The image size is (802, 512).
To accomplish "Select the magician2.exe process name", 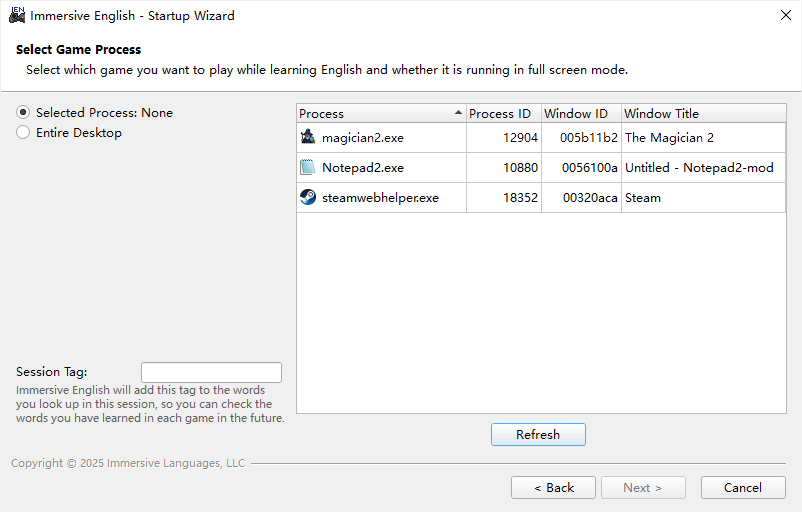I will (363, 138).
